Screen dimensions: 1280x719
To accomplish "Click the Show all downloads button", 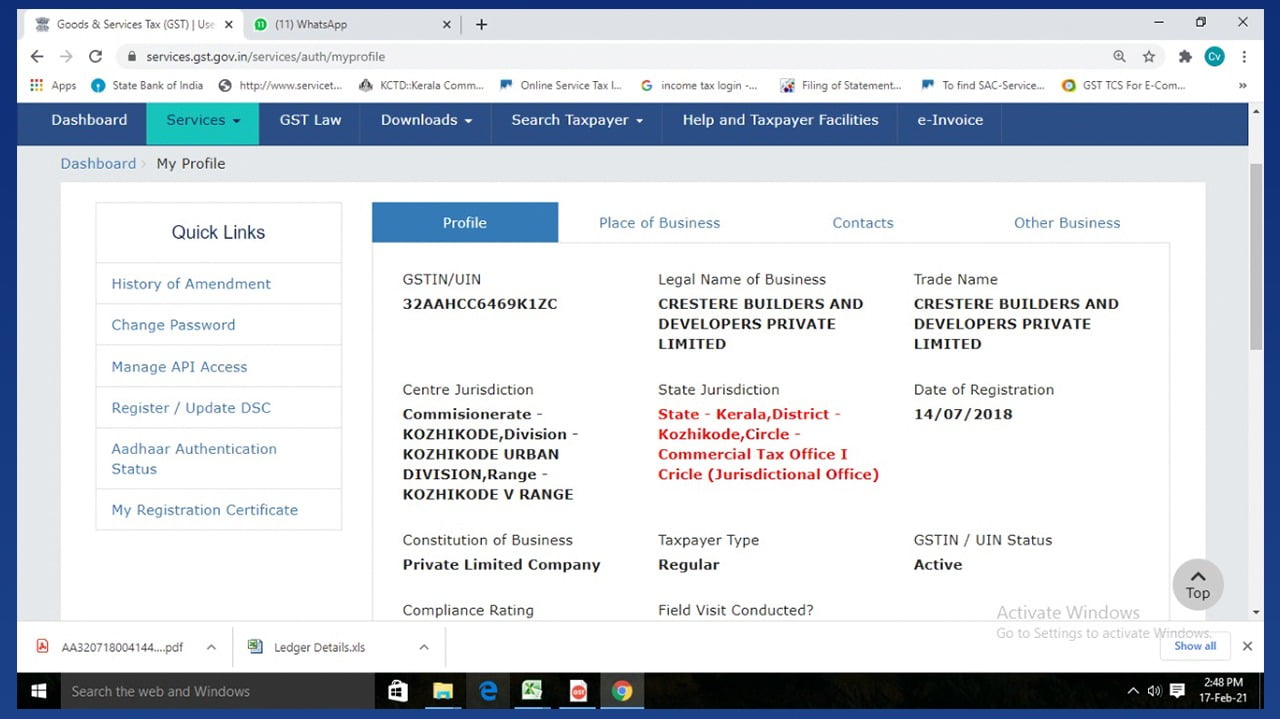I will 1195,646.
